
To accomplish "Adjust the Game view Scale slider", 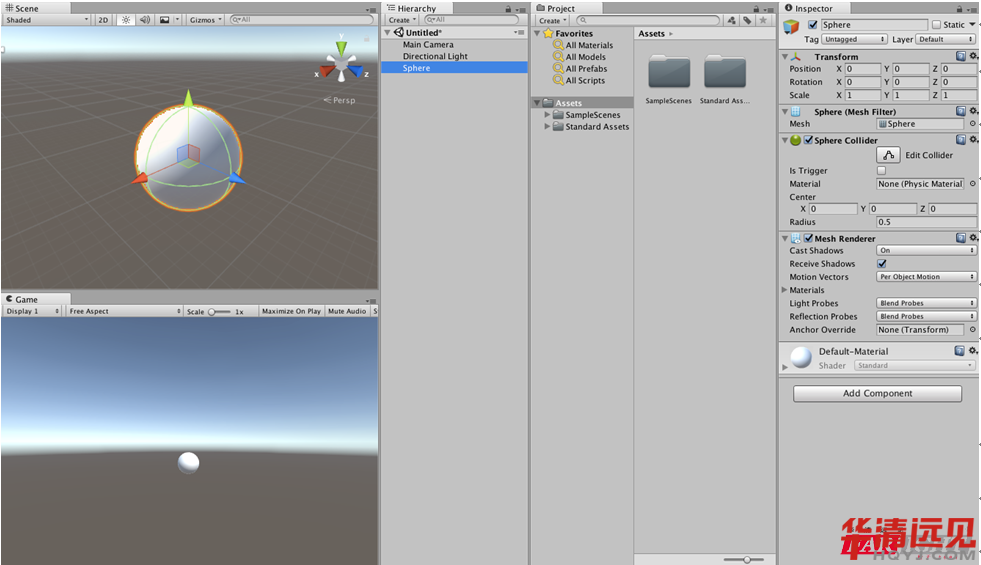I will 213,312.
